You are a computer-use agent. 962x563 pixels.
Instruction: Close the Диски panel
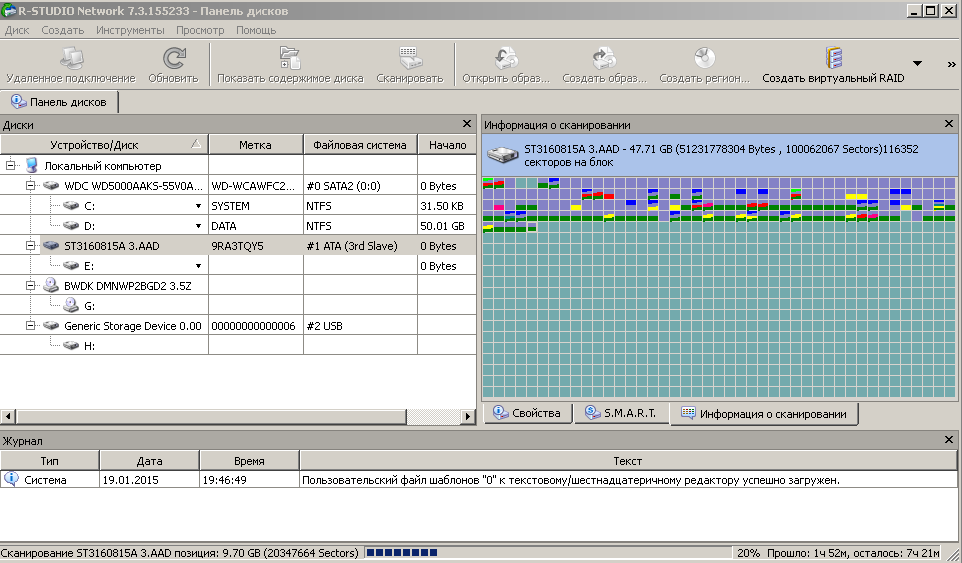(466, 124)
